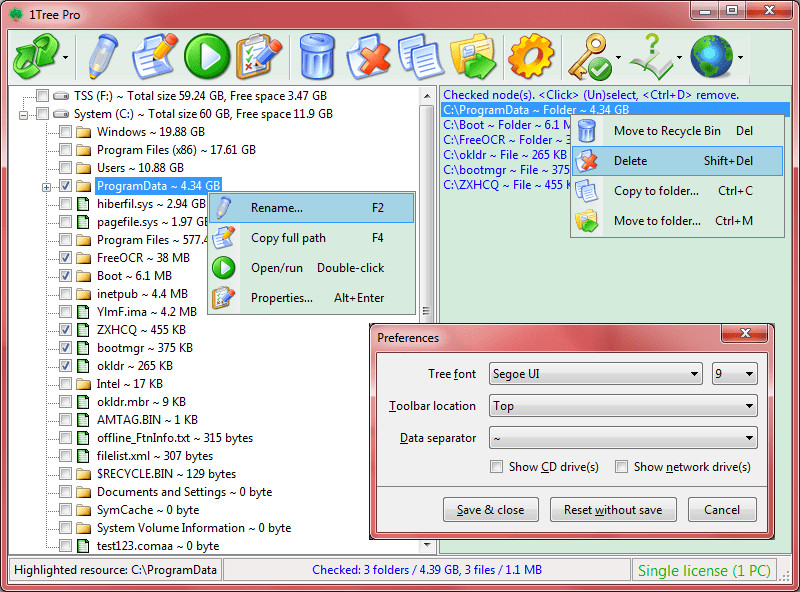Choose Copy full path in context menu
Screen dimensions: 800x592
[x=312, y=238]
